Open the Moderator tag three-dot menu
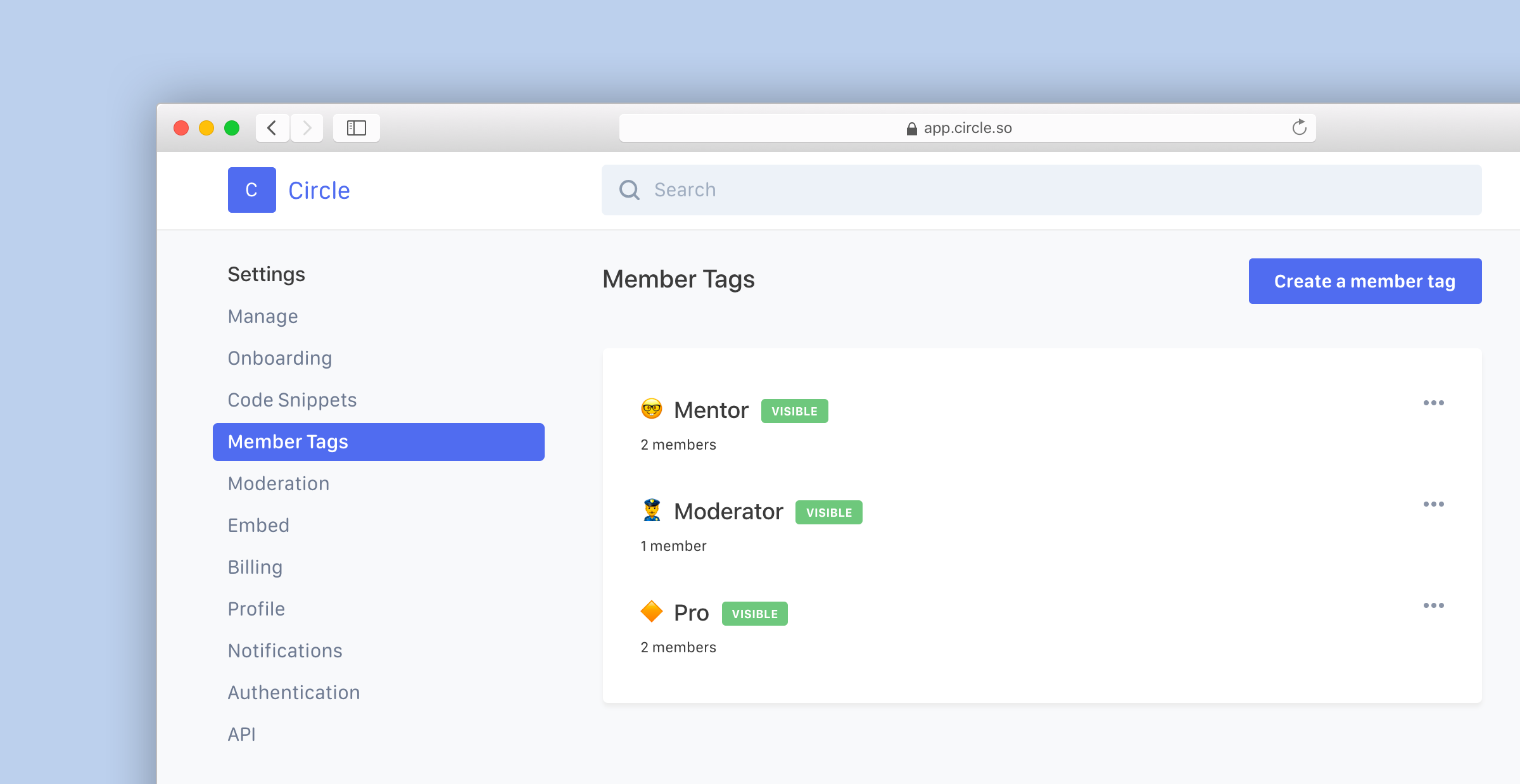1520x784 pixels. tap(1433, 504)
